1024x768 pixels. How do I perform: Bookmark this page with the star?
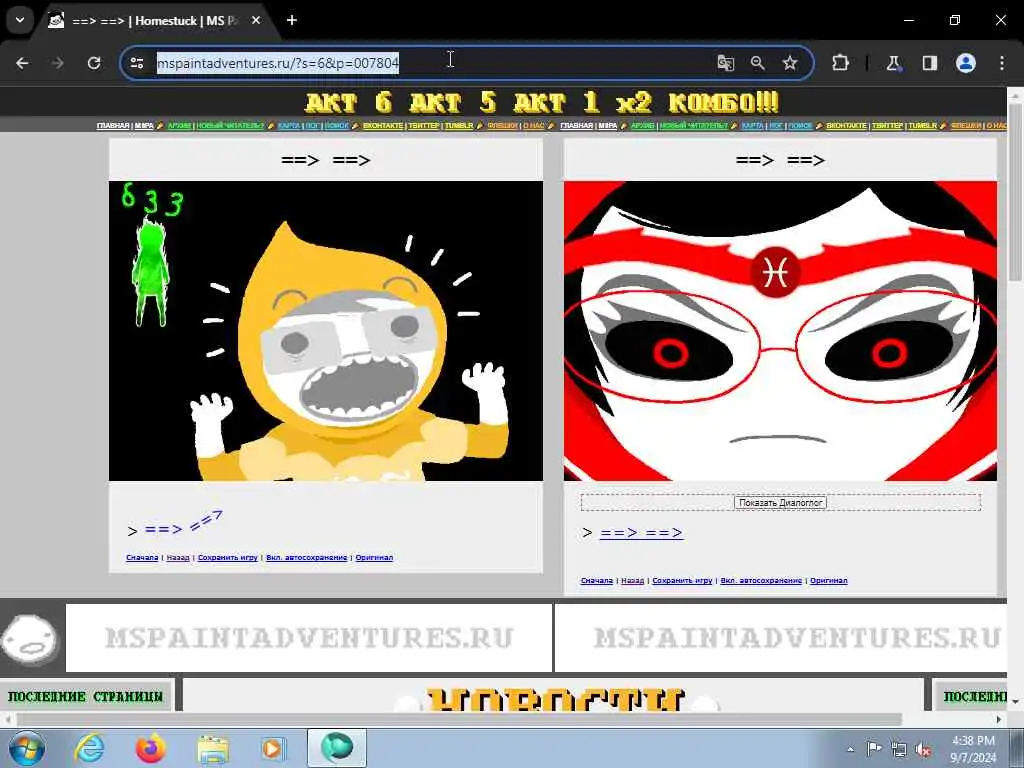click(790, 63)
